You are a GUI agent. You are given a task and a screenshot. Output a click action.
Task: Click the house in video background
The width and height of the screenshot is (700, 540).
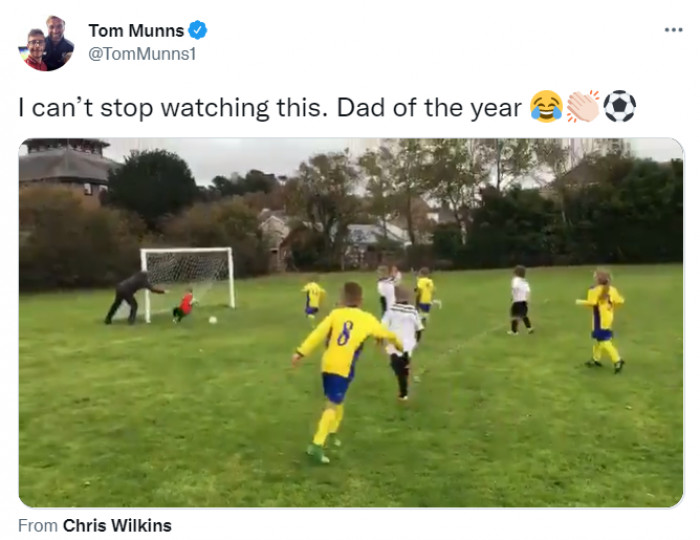pyautogui.click(x=65, y=165)
